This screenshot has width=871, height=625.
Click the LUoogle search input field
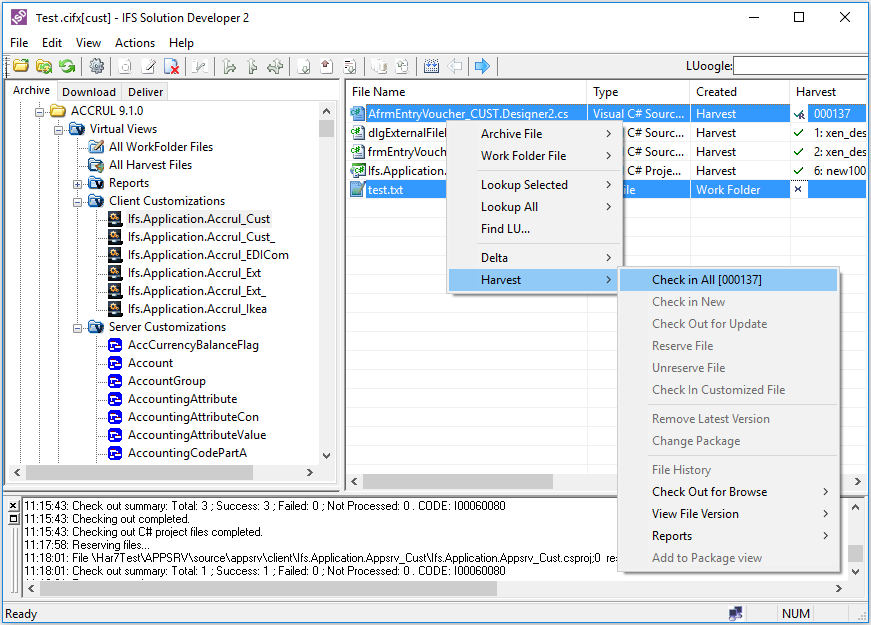800,67
